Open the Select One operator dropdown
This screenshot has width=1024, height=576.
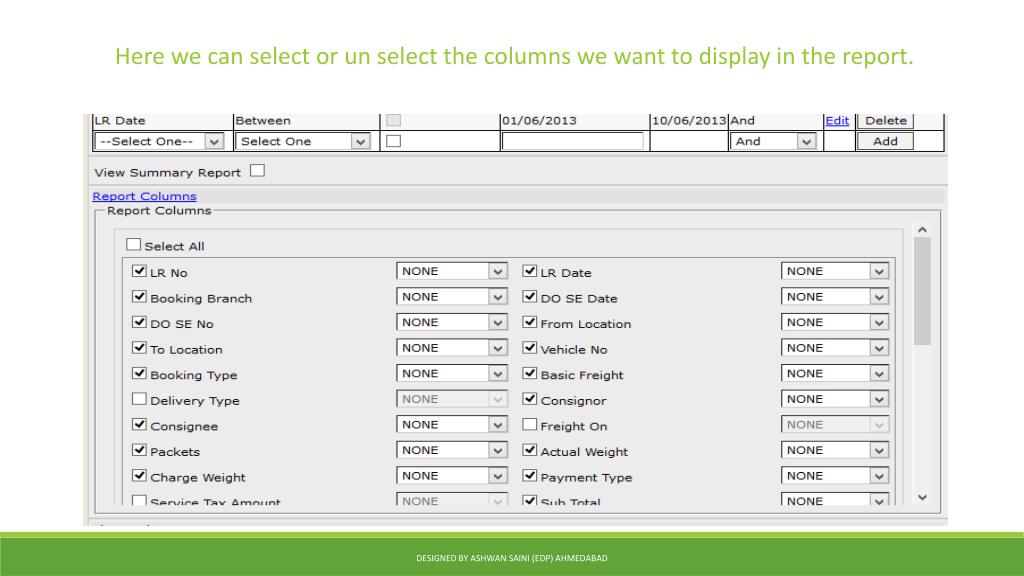360,140
